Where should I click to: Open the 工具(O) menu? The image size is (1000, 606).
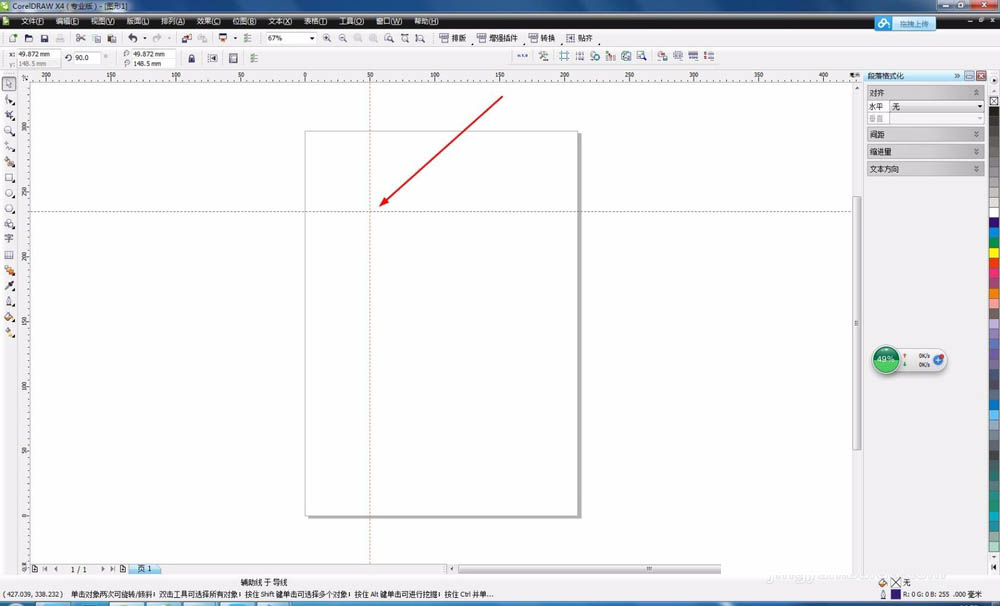coord(351,21)
